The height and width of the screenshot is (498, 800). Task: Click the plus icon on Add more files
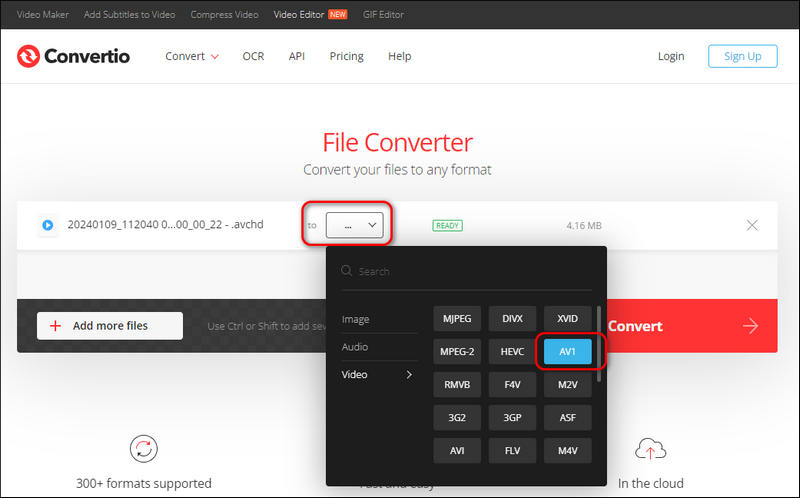pos(55,326)
